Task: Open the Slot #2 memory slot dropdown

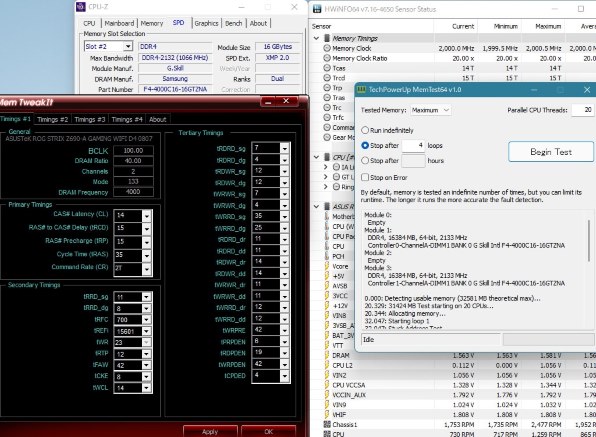Action: (x=128, y=46)
